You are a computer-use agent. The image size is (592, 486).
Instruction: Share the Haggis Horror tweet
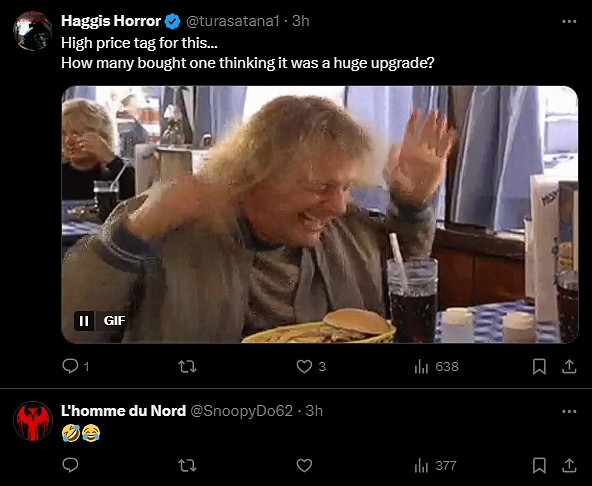(x=569, y=366)
